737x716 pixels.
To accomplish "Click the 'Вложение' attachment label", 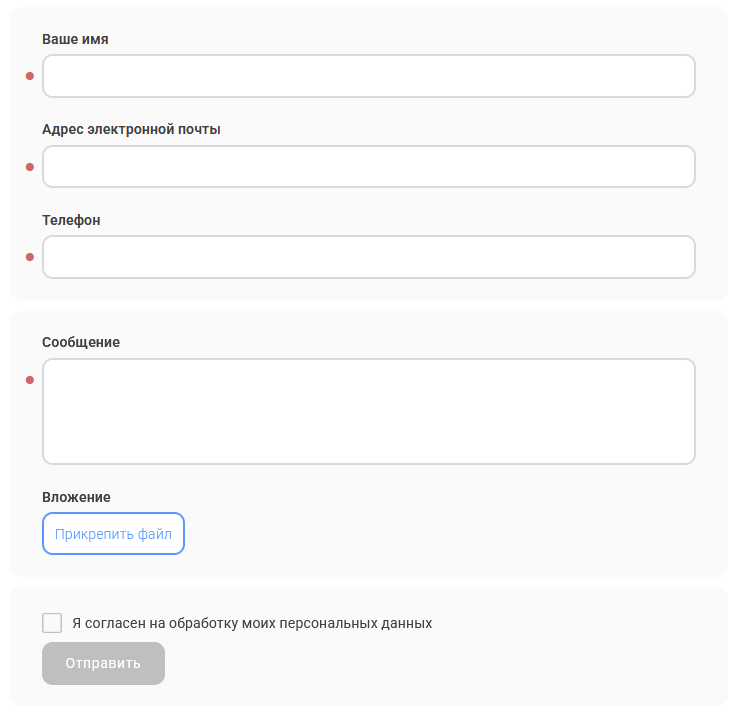I will click(x=76, y=497).
